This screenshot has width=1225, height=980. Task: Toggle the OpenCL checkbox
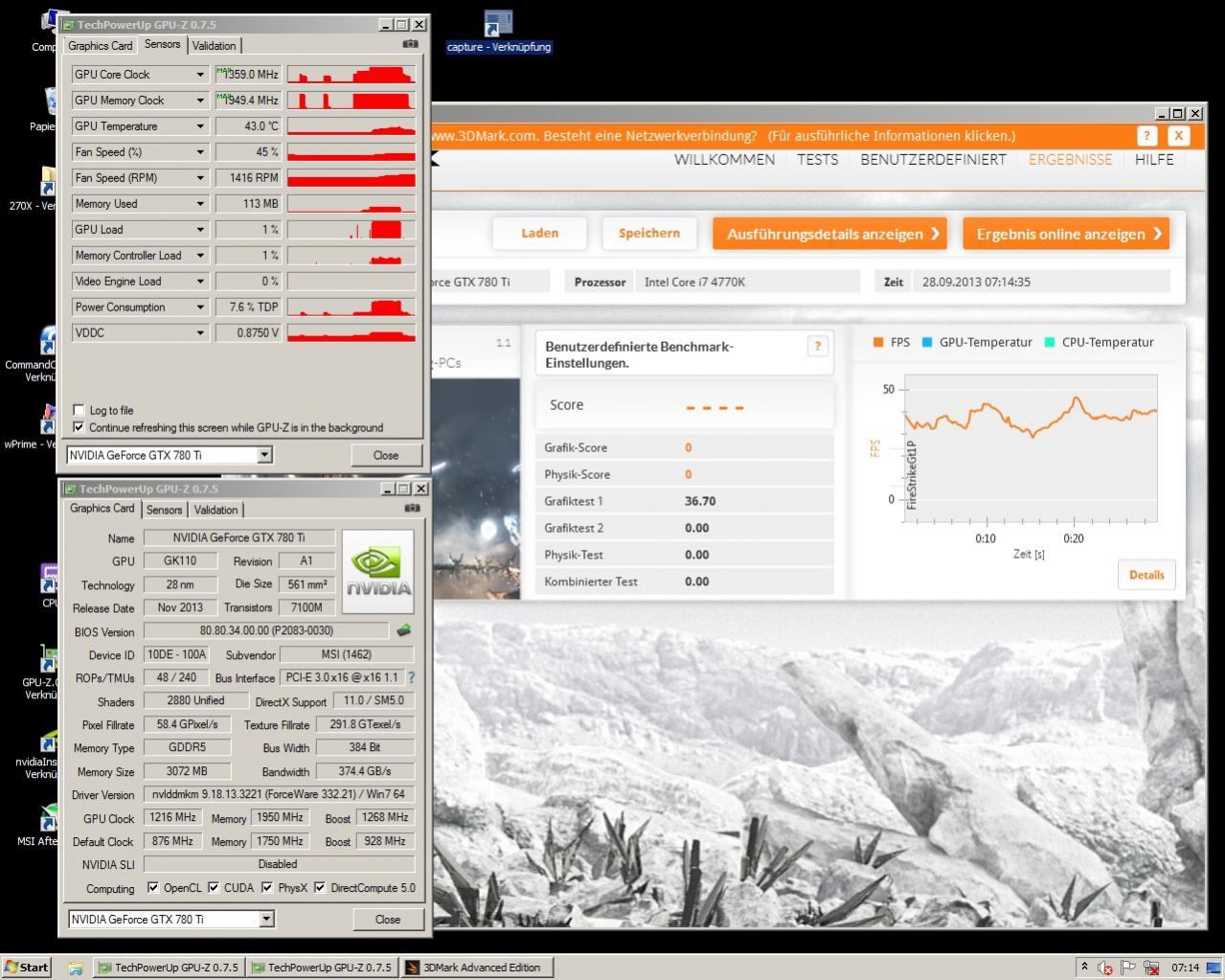[153, 887]
